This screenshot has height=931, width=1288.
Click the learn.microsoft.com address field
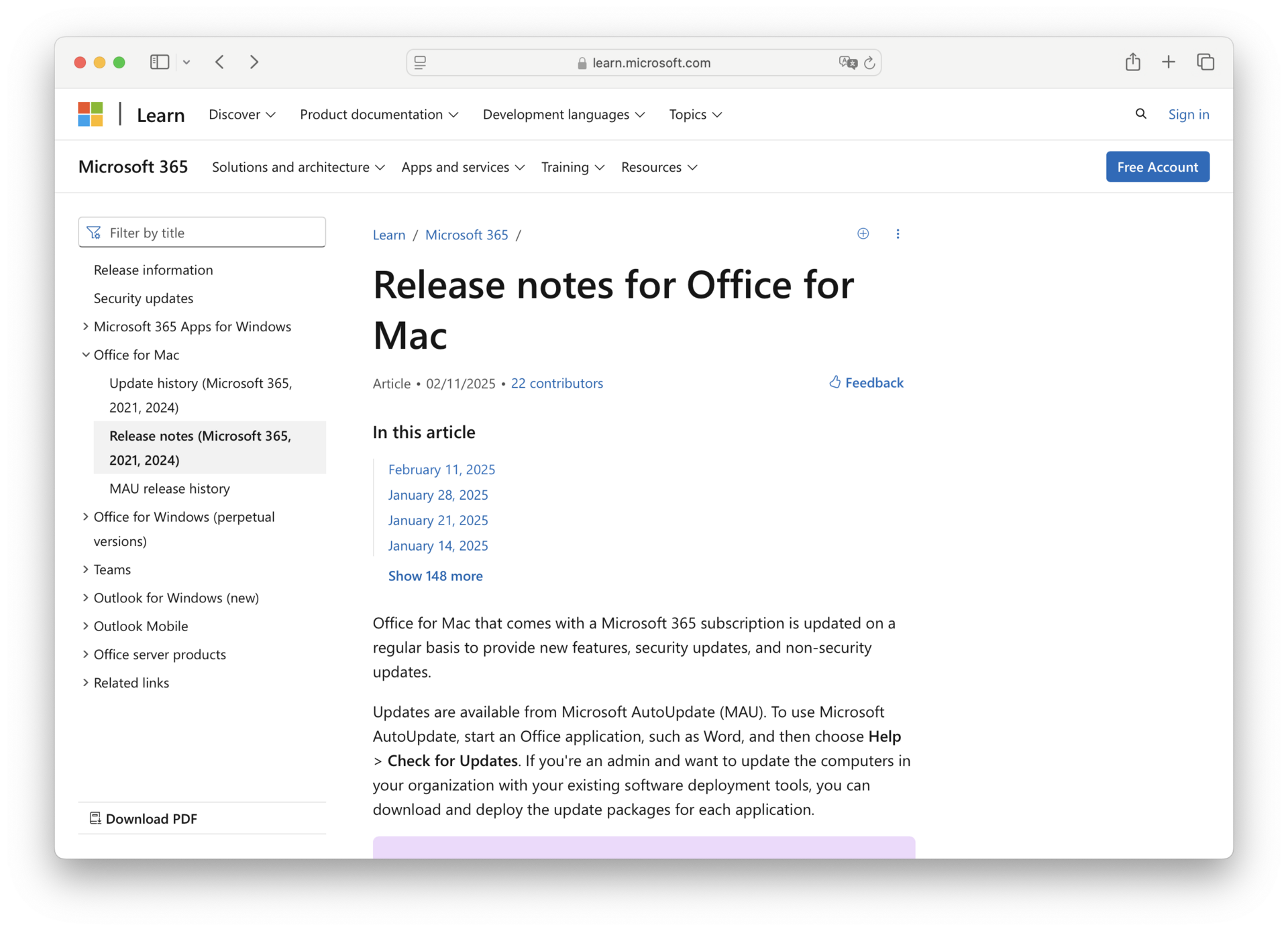pos(643,62)
